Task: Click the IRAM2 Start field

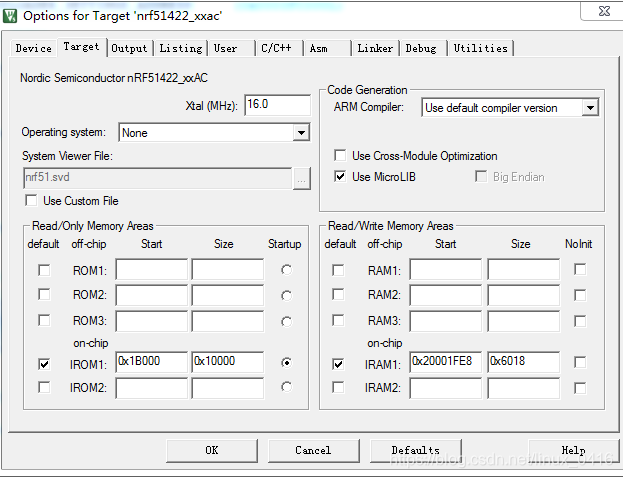Action: [x=445, y=388]
